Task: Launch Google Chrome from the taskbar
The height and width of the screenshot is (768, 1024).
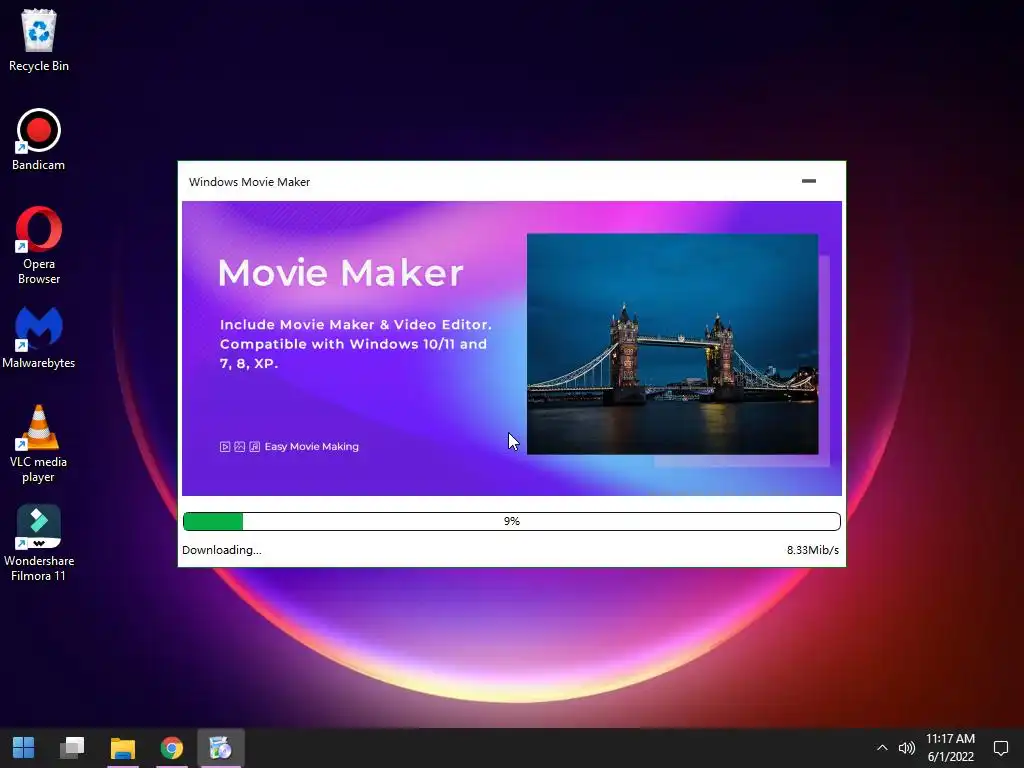Action: 172,748
